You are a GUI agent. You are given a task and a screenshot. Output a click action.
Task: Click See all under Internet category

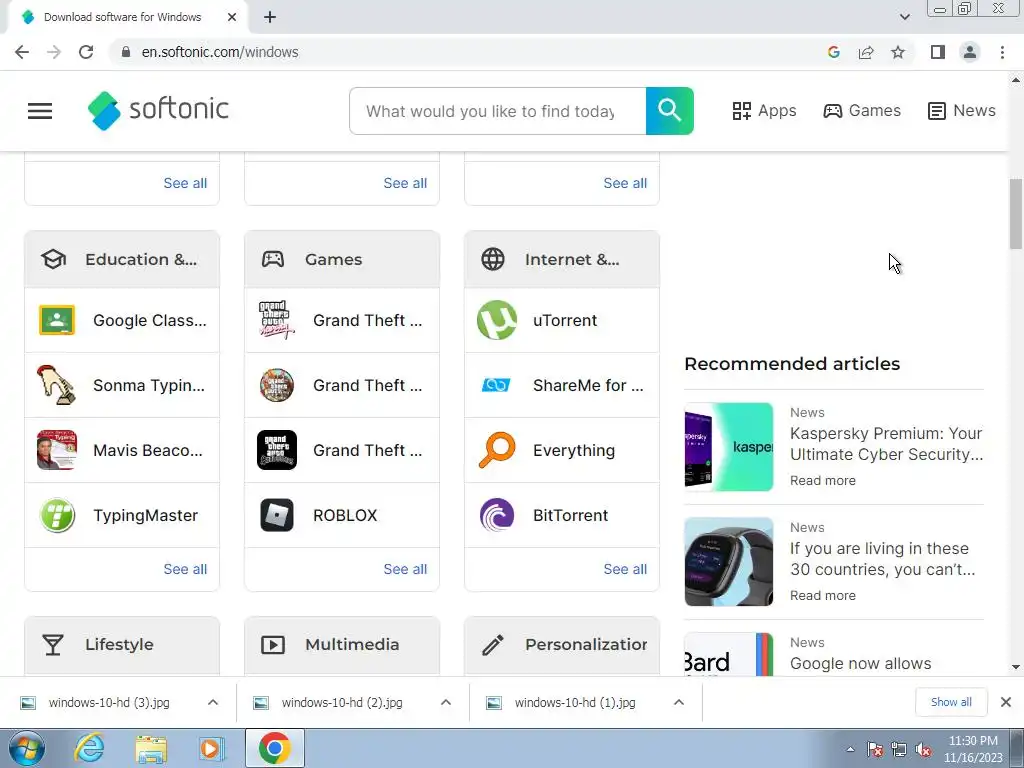(x=626, y=569)
